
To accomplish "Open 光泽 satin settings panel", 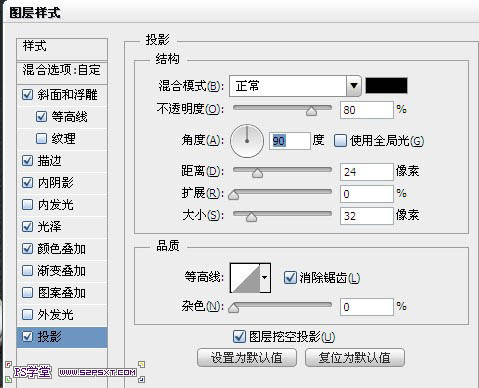I will tap(49, 227).
